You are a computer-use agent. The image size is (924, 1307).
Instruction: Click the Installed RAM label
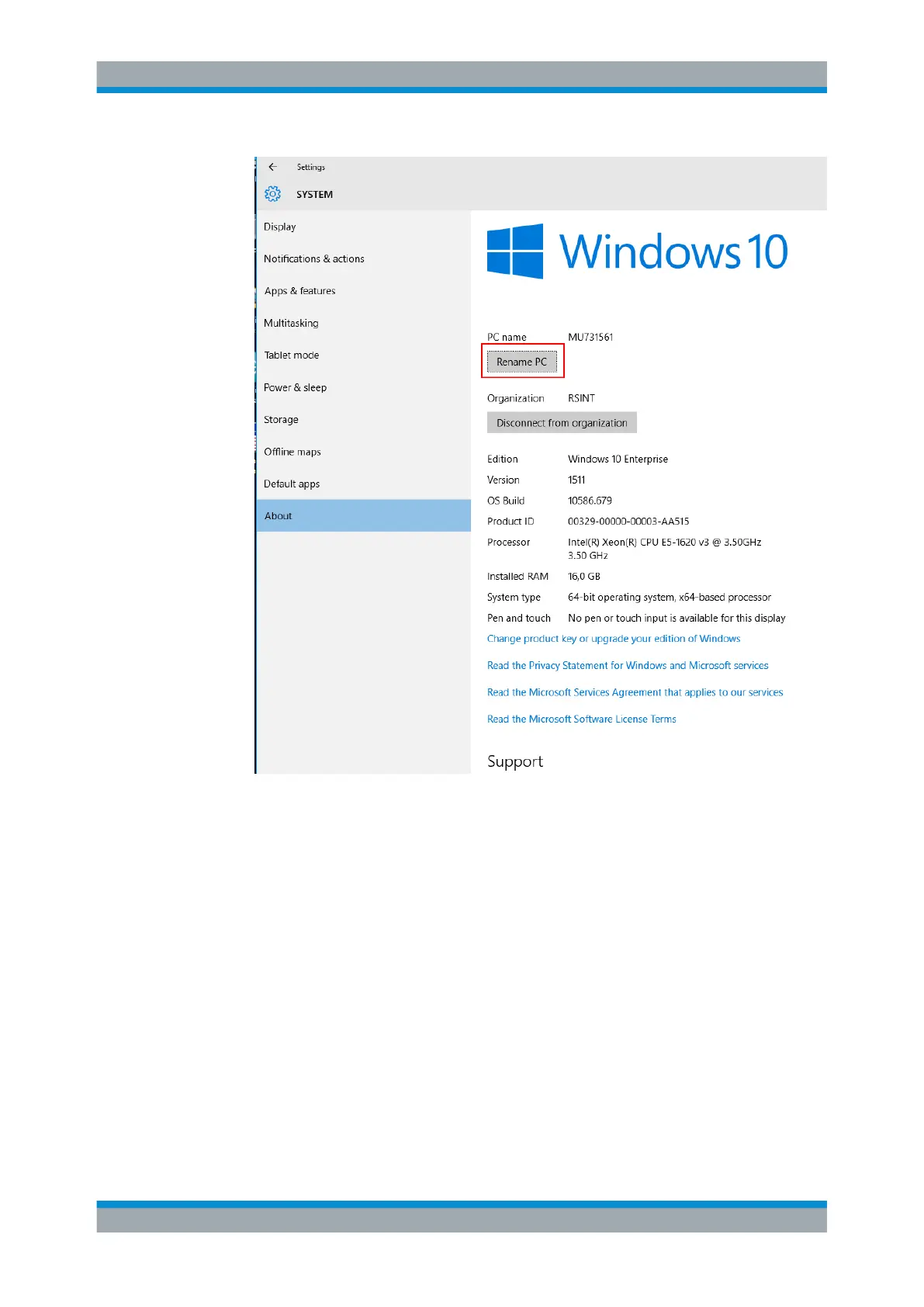[x=517, y=577]
